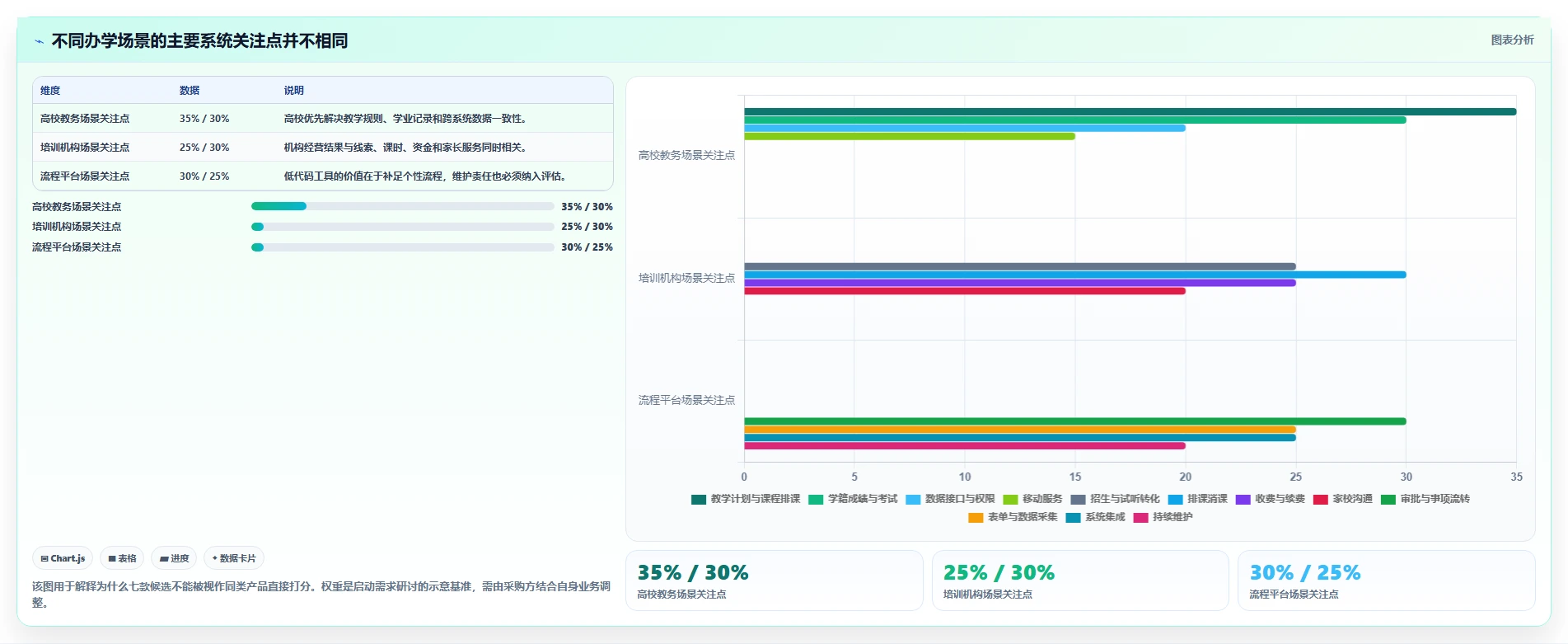The height and width of the screenshot is (644, 1568).
Task: Click 30% / 25% value in table
Action: coord(204,176)
